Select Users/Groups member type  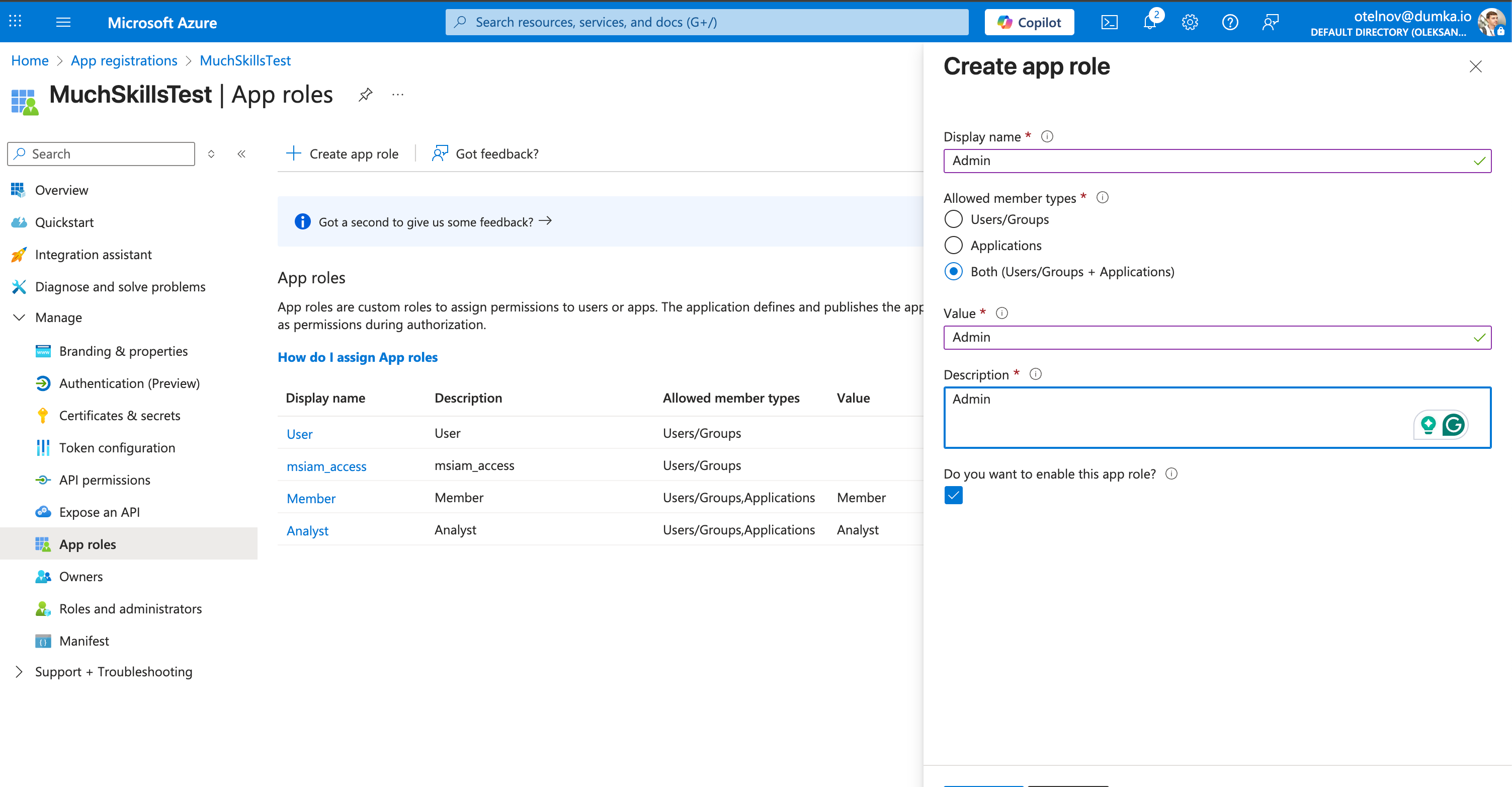[x=954, y=219]
